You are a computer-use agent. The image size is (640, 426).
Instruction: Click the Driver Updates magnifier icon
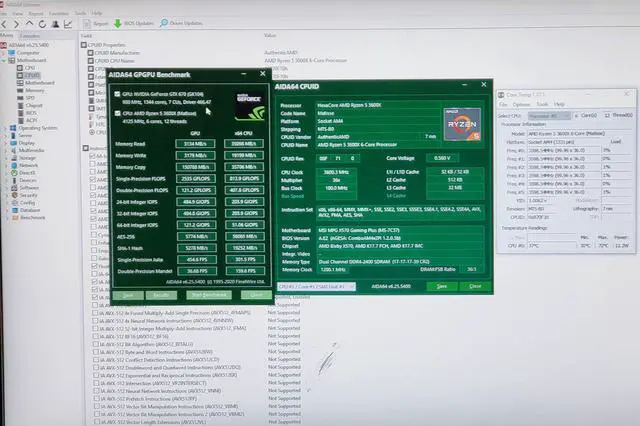164,23
